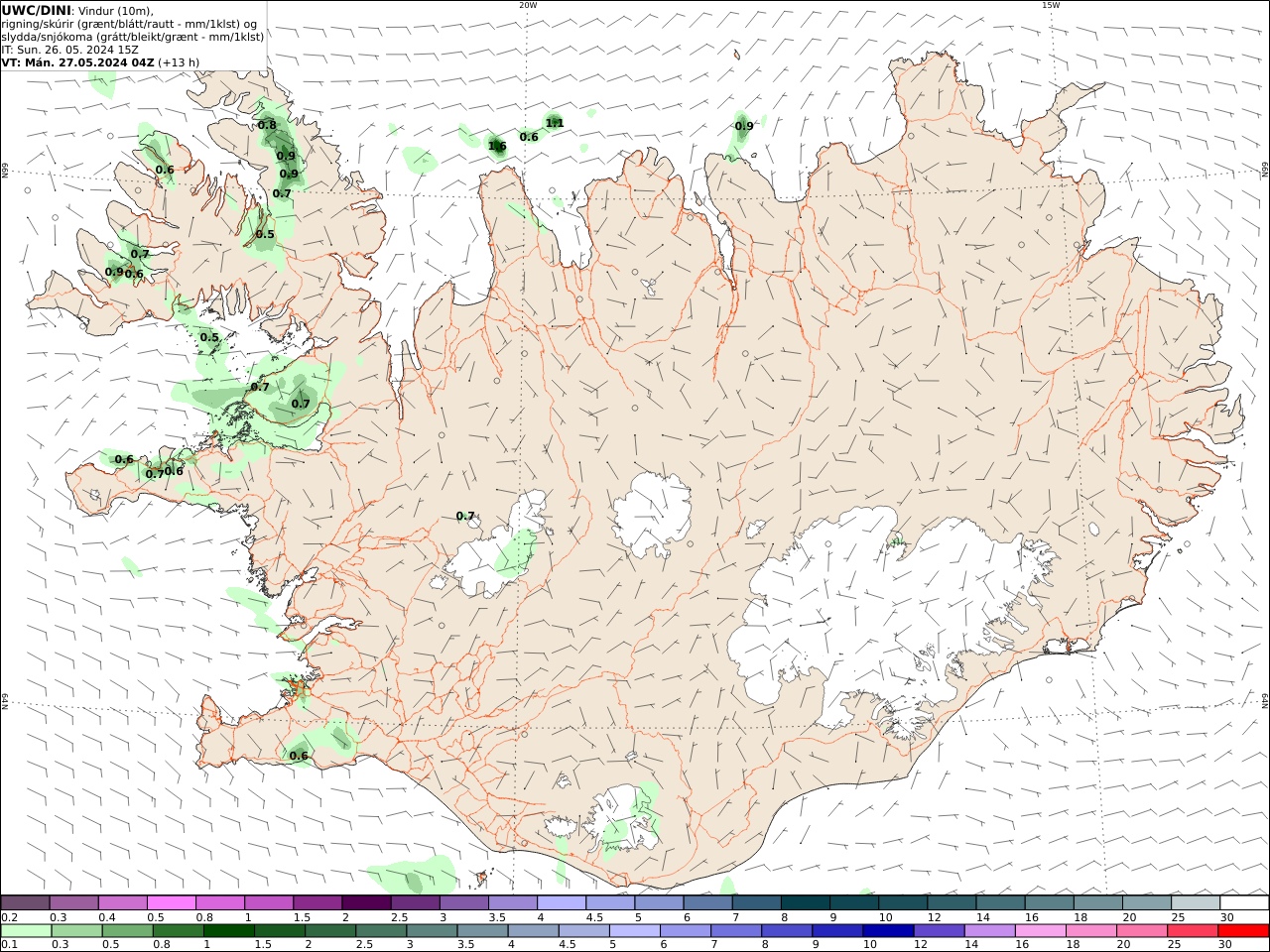Select the darkest purple swatch labelled 2 in the upper legend

point(365,902)
